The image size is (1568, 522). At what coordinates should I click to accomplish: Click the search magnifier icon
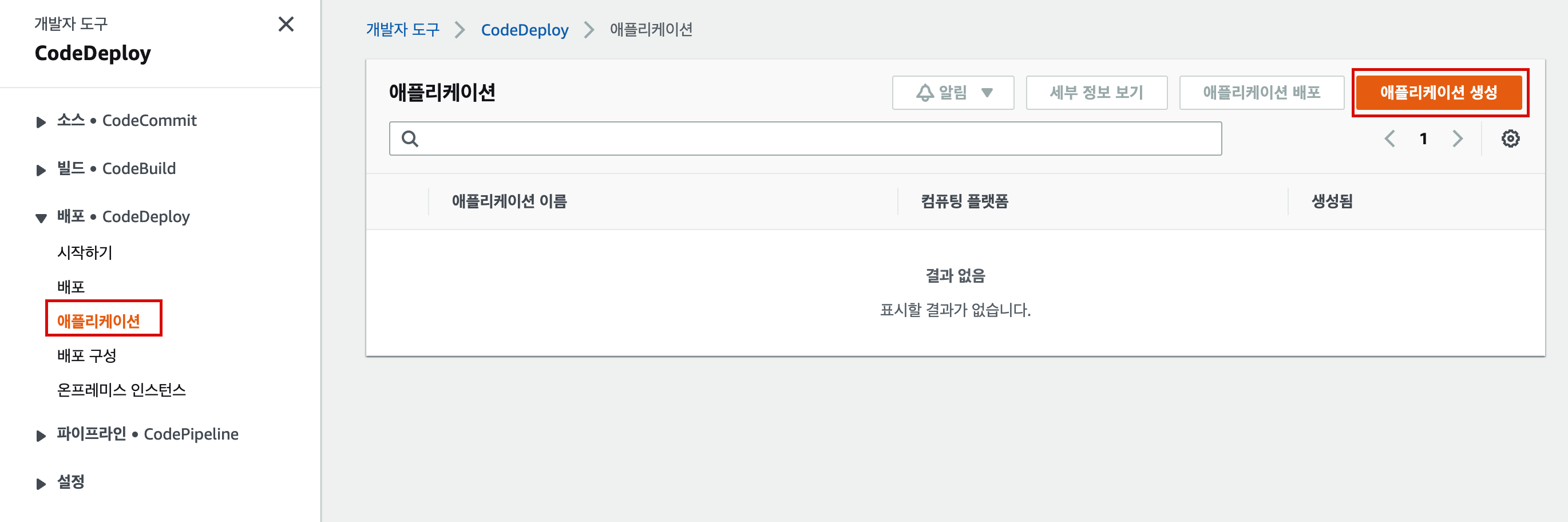[410, 139]
